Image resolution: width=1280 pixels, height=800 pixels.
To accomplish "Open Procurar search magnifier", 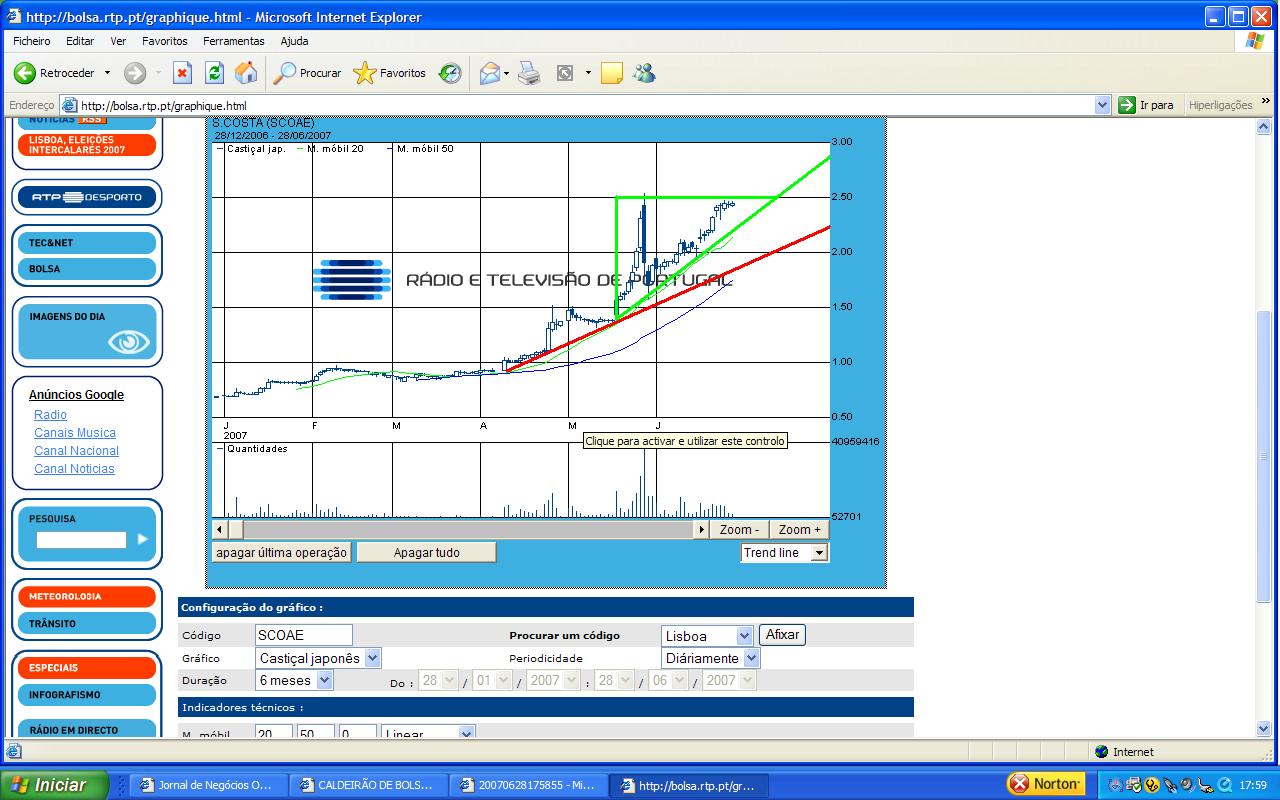I will click(285, 73).
